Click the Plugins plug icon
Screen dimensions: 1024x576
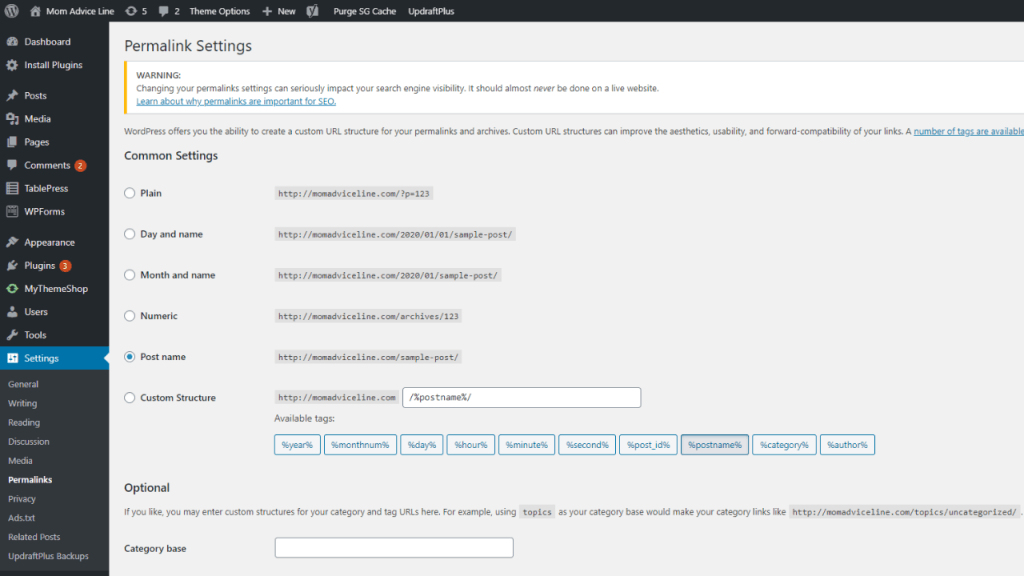12,266
